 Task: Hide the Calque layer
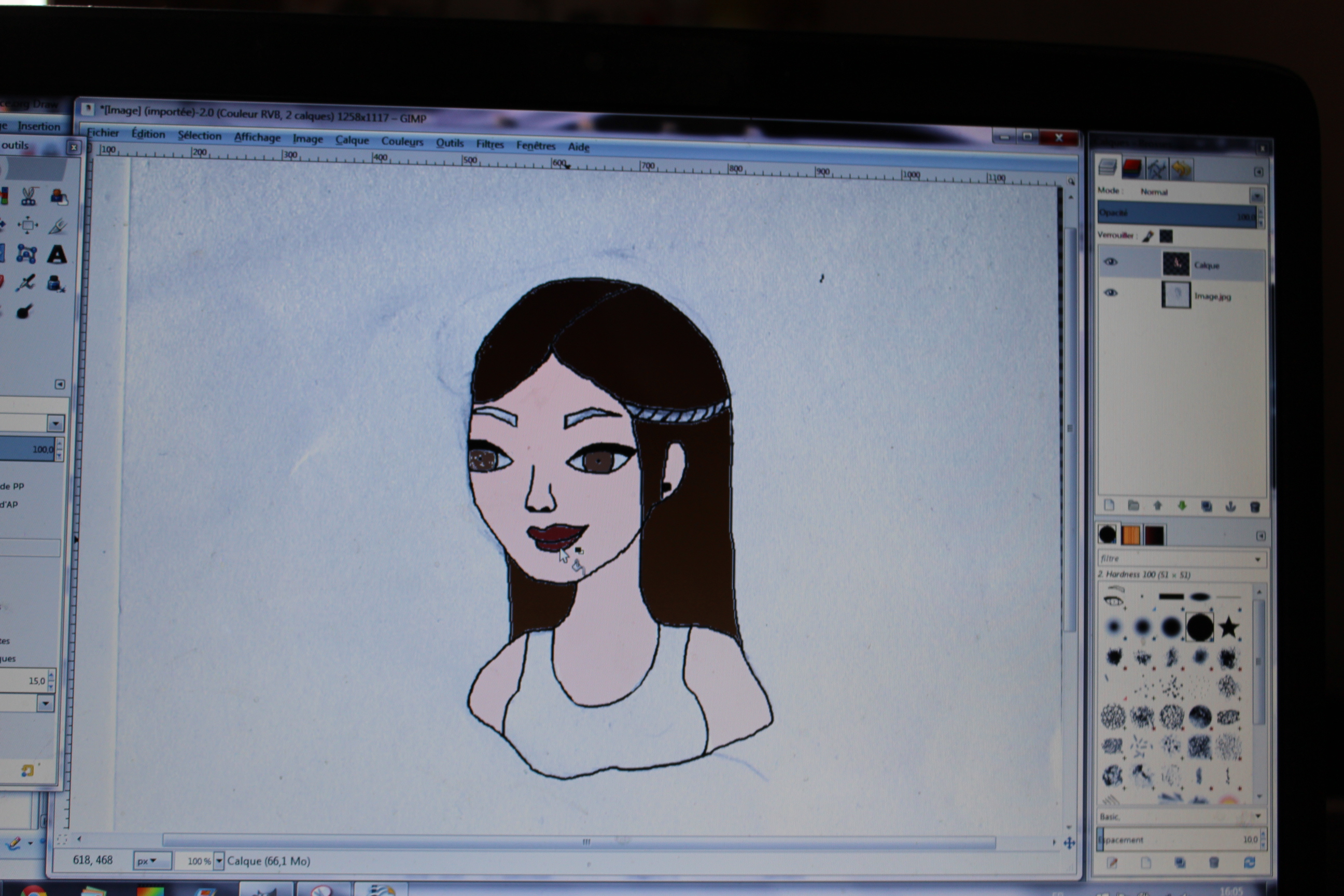click(x=1110, y=262)
